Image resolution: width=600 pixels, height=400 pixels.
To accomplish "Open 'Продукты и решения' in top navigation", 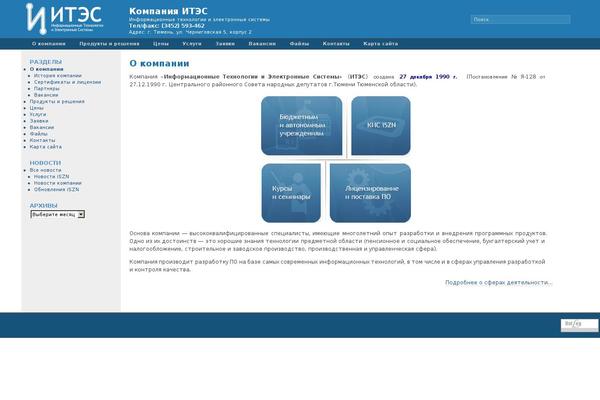I will 109,44.
